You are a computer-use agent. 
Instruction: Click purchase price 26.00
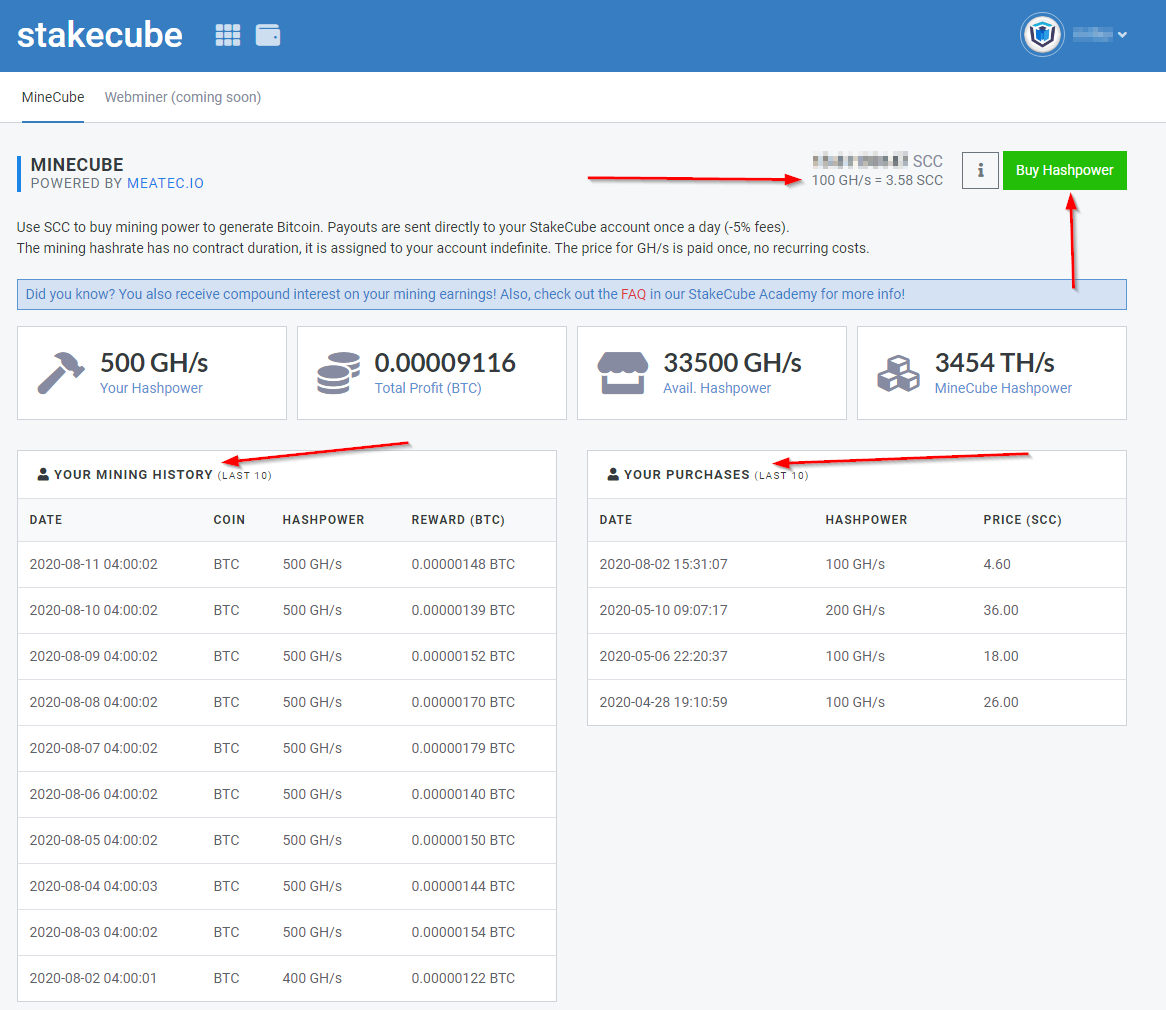tap(1001, 703)
